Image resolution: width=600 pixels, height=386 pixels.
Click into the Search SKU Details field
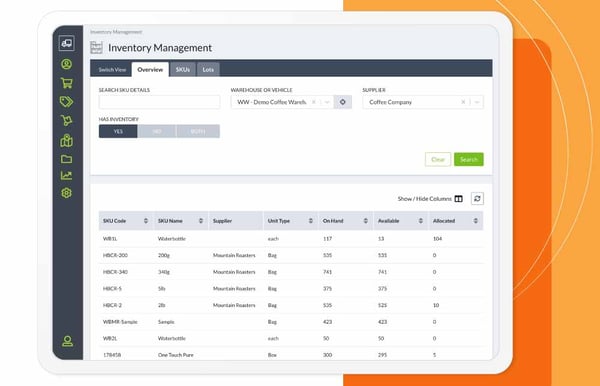click(159, 102)
